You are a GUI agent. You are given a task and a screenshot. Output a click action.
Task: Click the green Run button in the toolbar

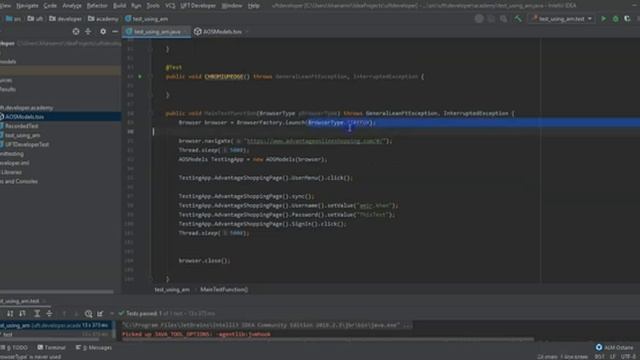point(604,19)
